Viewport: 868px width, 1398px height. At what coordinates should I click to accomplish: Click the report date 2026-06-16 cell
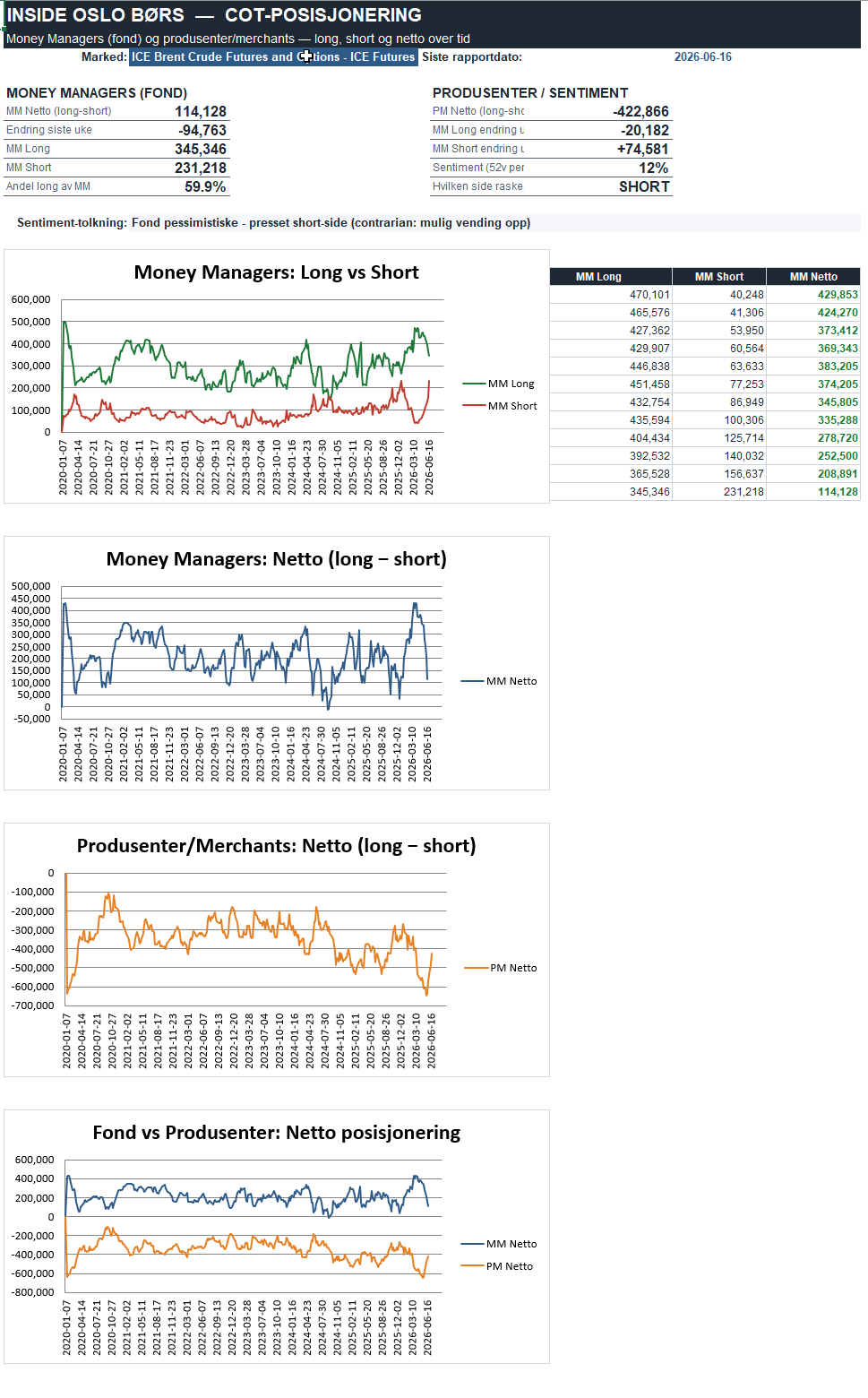click(x=702, y=56)
